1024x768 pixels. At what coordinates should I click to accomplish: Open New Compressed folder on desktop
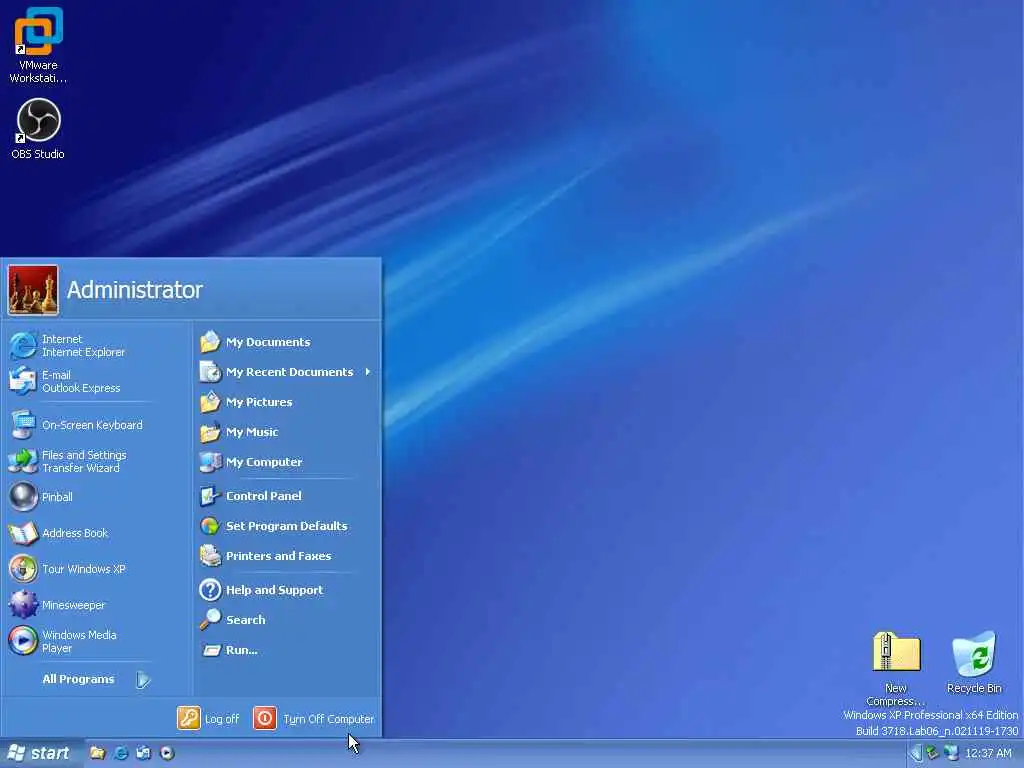(x=896, y=668)
